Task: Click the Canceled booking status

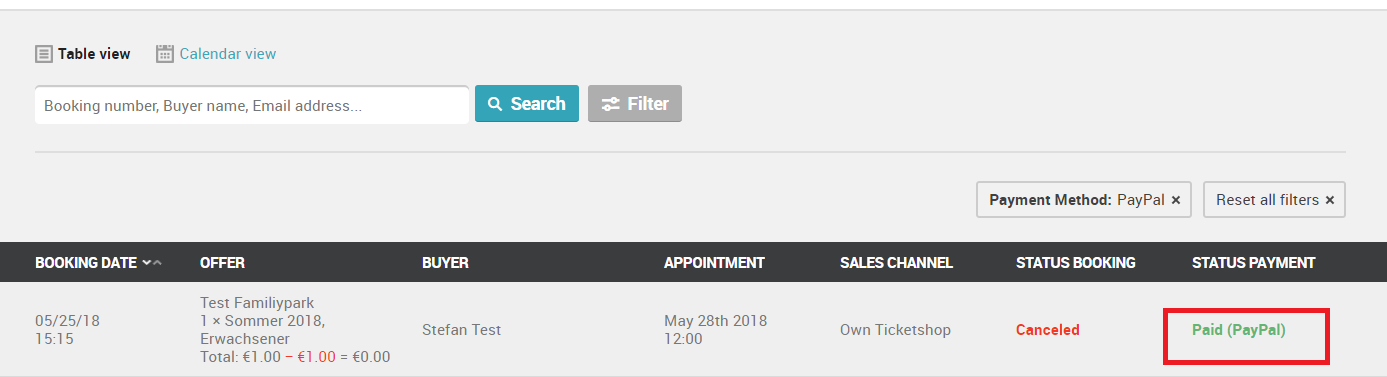Action: (x=1048, y=329)
